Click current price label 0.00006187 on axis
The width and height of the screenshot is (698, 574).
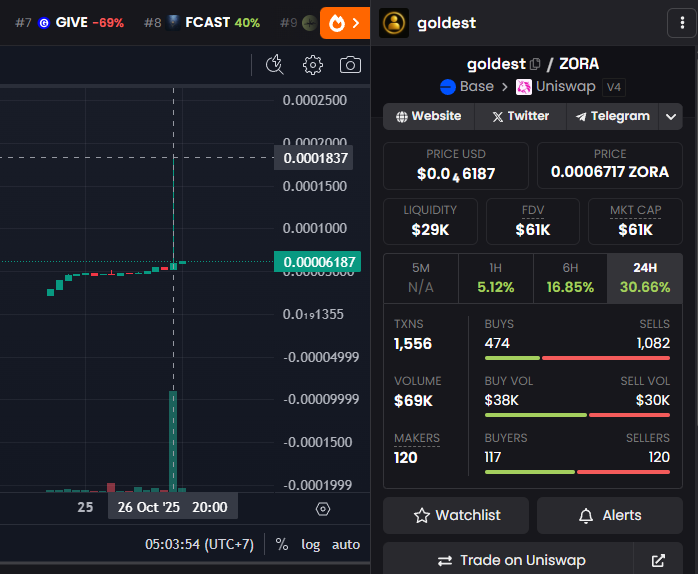coord(317,262)
